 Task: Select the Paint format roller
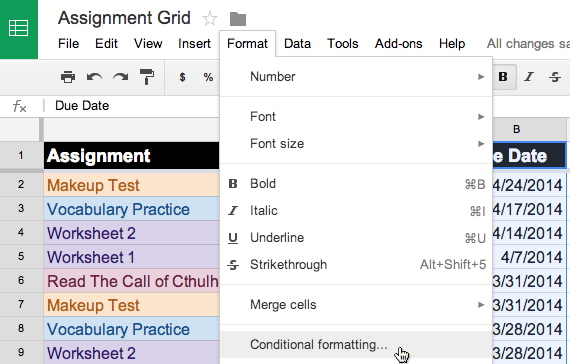click(x=146, y=77)
